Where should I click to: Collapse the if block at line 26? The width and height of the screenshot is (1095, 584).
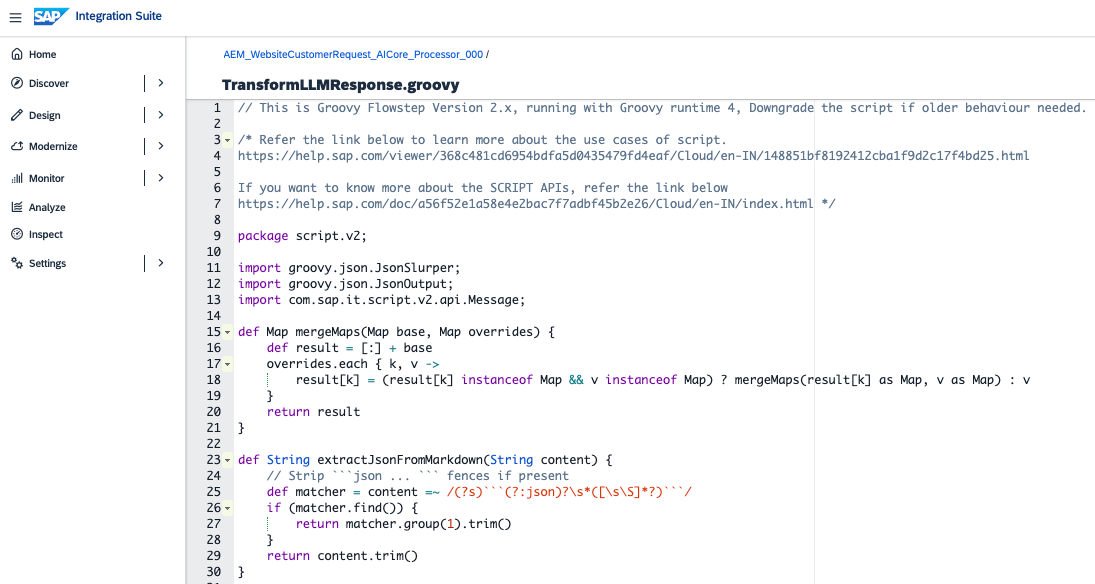point(228,509)
